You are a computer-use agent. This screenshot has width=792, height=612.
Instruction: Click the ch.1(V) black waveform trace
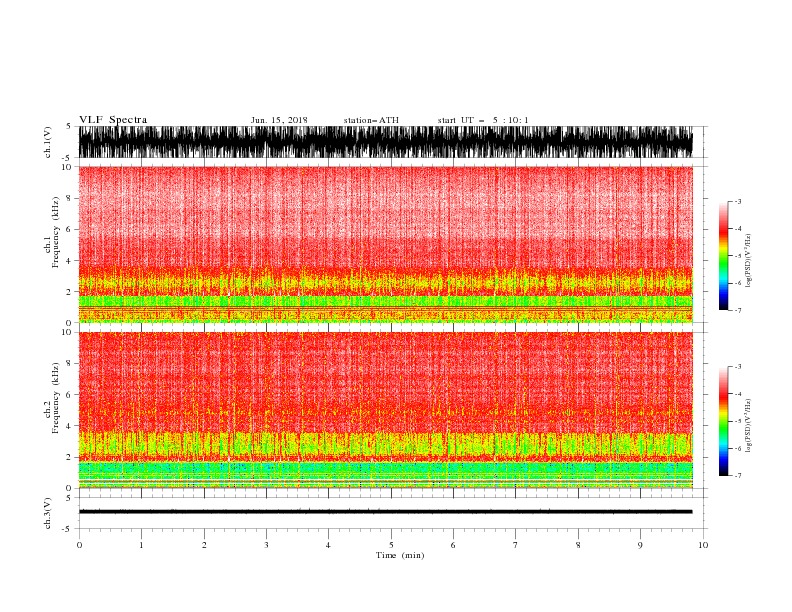tap(385, 142)
